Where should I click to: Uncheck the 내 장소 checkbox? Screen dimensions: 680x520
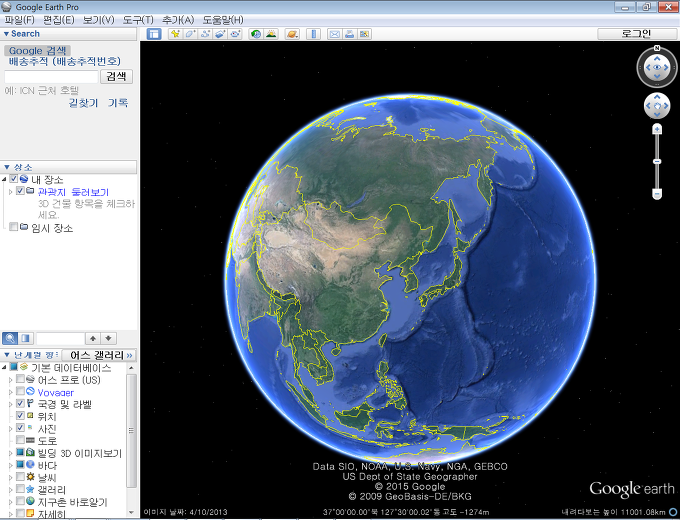click(x=13, y=179)
